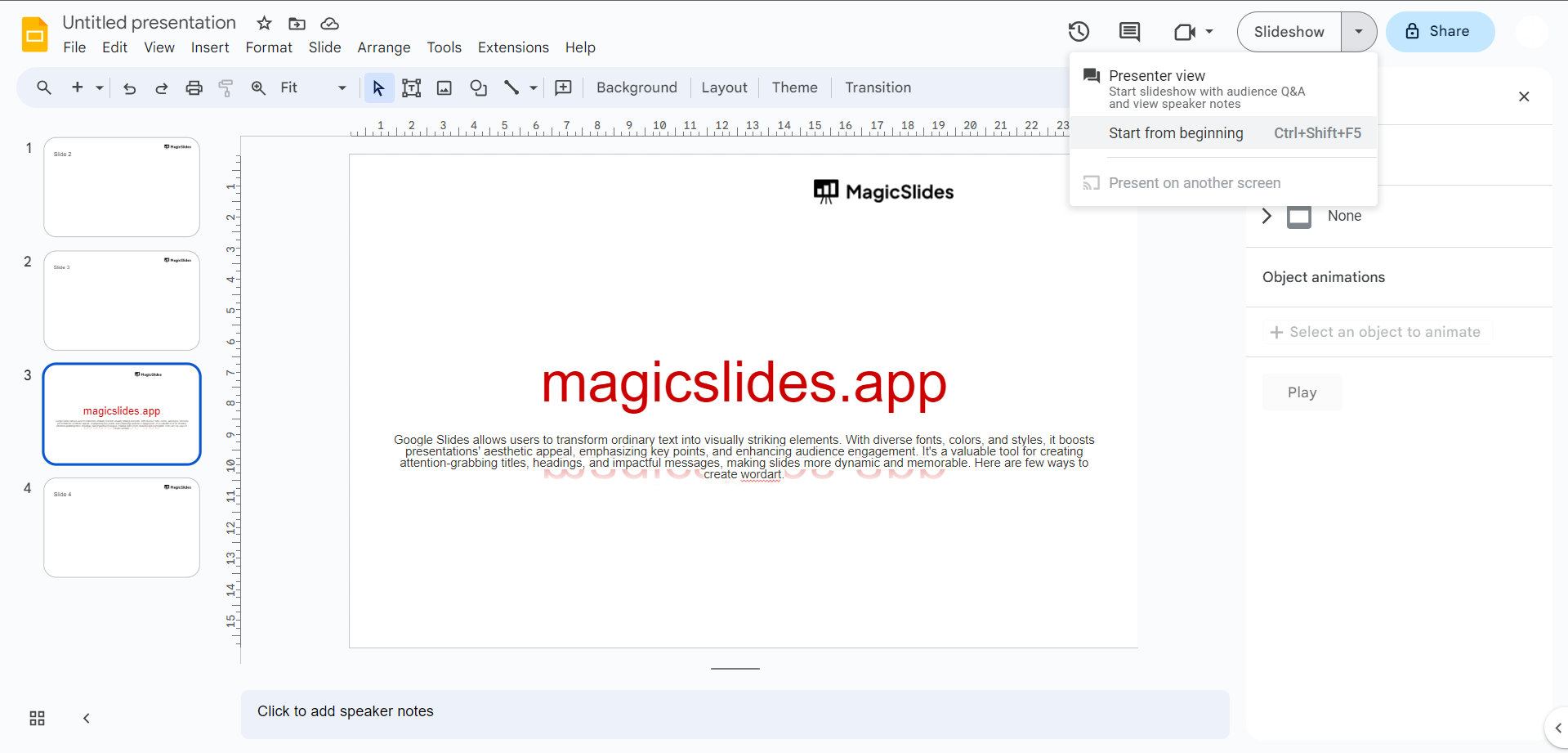The image size is (1568, 753).
Task: Click the add comment icon
Action: [x=563, y=87]
